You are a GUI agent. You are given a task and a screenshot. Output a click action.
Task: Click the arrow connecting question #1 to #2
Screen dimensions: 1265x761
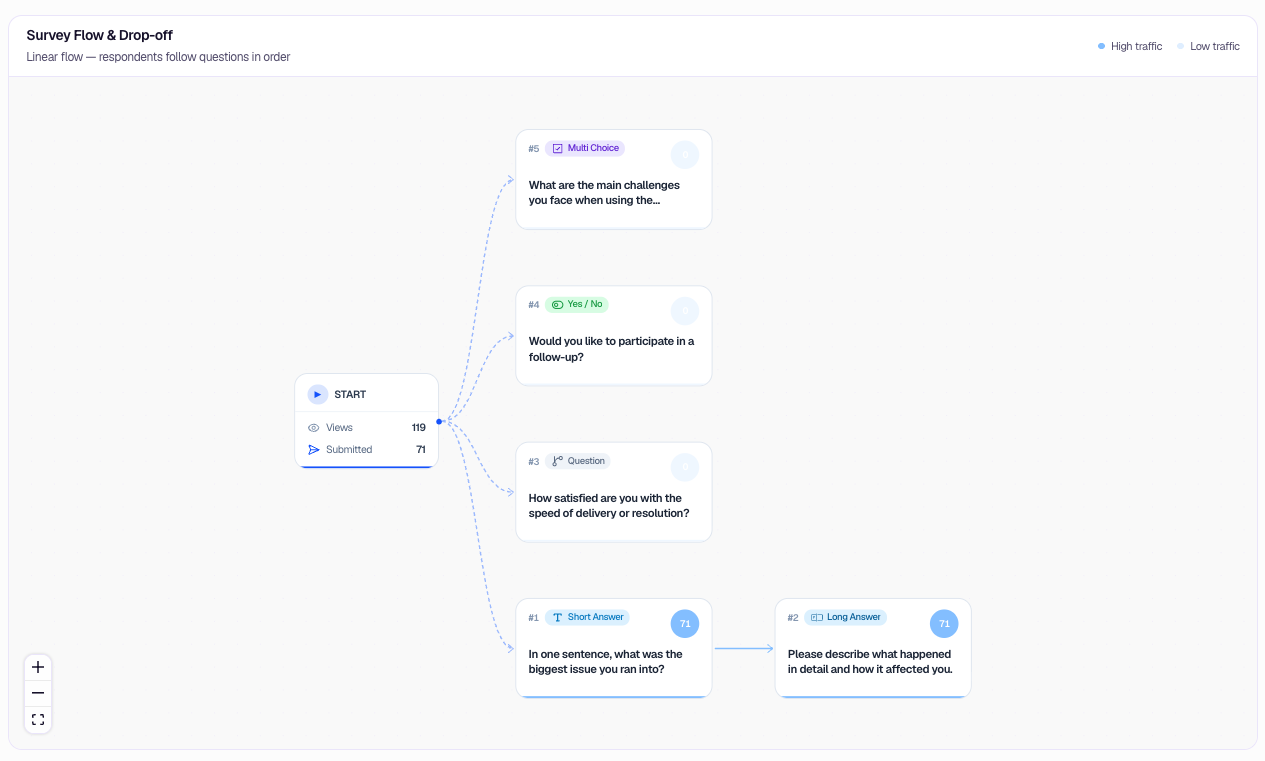coord(744,649)
